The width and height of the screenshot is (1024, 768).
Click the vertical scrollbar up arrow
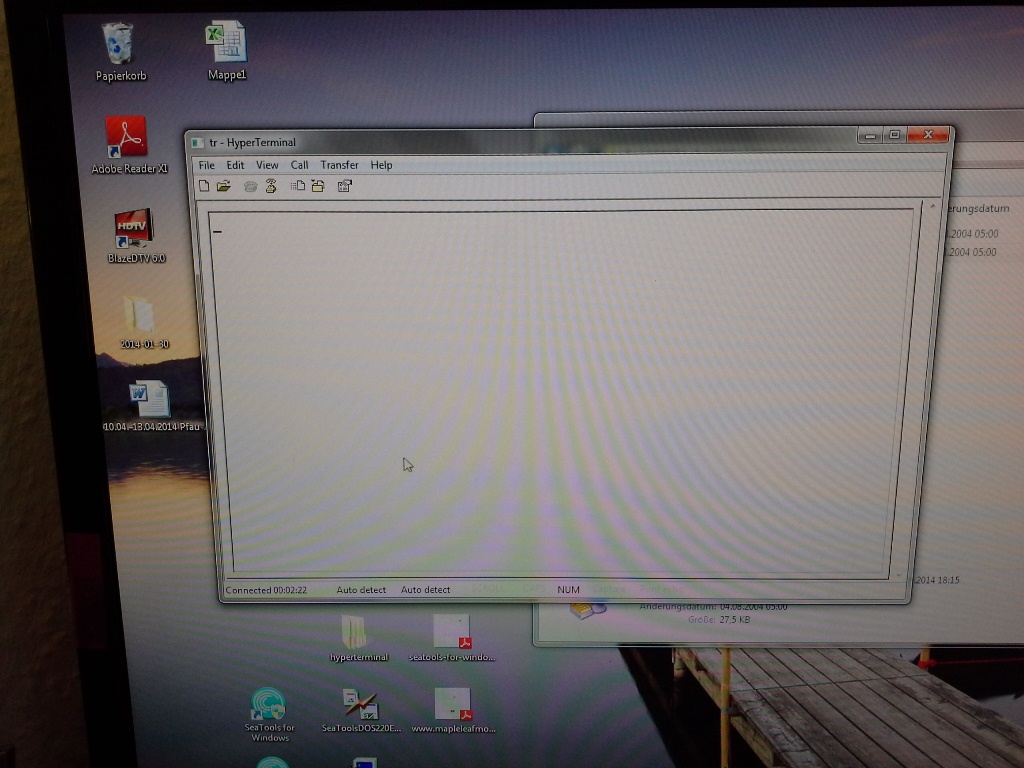coord(932,207)
